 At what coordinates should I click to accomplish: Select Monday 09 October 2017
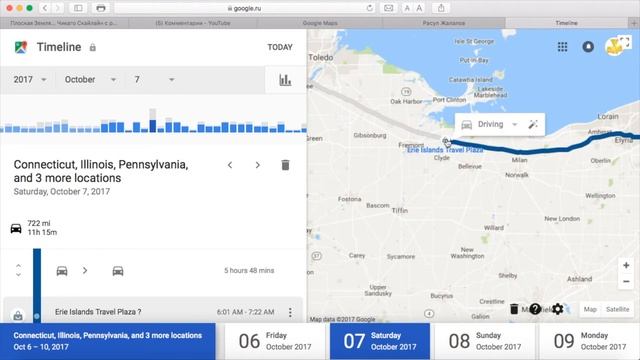589,341
